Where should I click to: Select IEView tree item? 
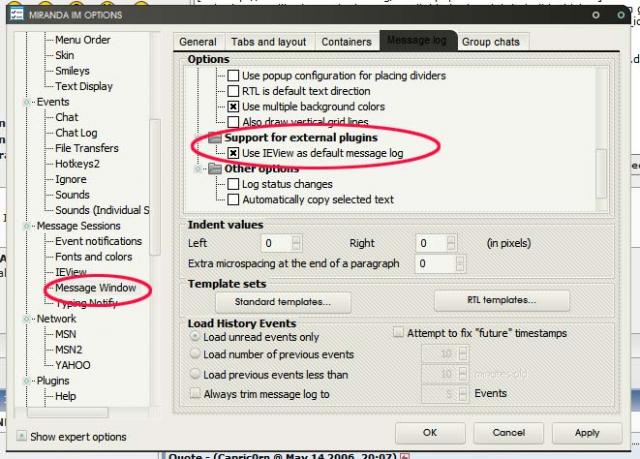coord(71,272)
